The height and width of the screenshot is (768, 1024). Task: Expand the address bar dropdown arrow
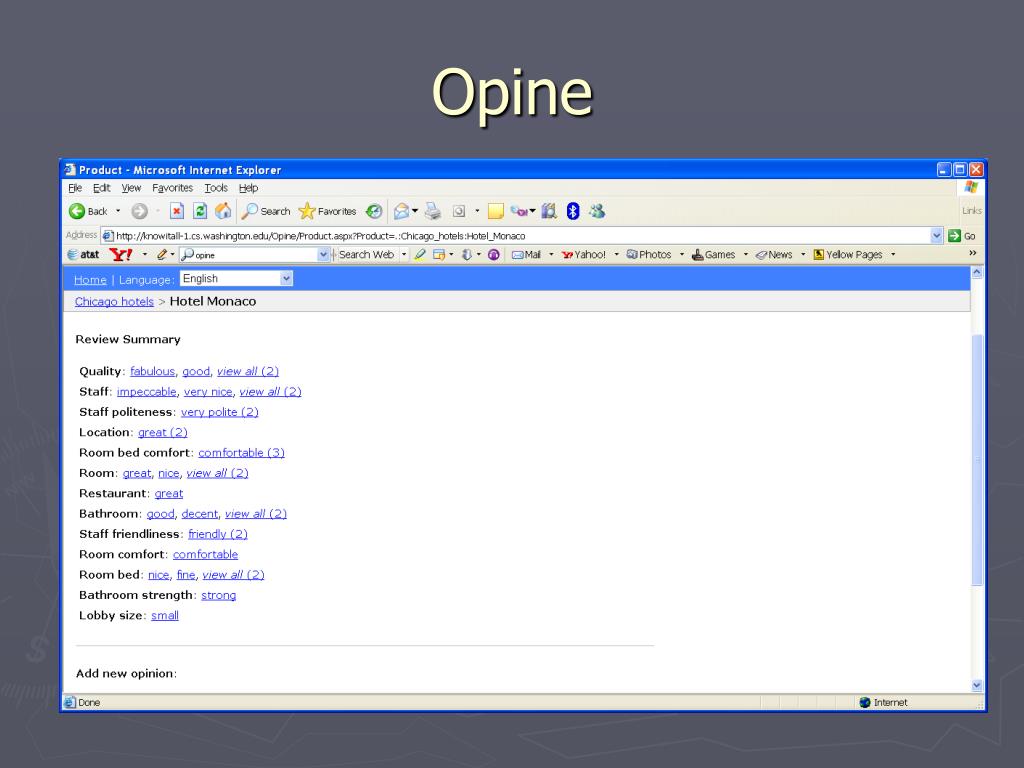tap(936, 236)
